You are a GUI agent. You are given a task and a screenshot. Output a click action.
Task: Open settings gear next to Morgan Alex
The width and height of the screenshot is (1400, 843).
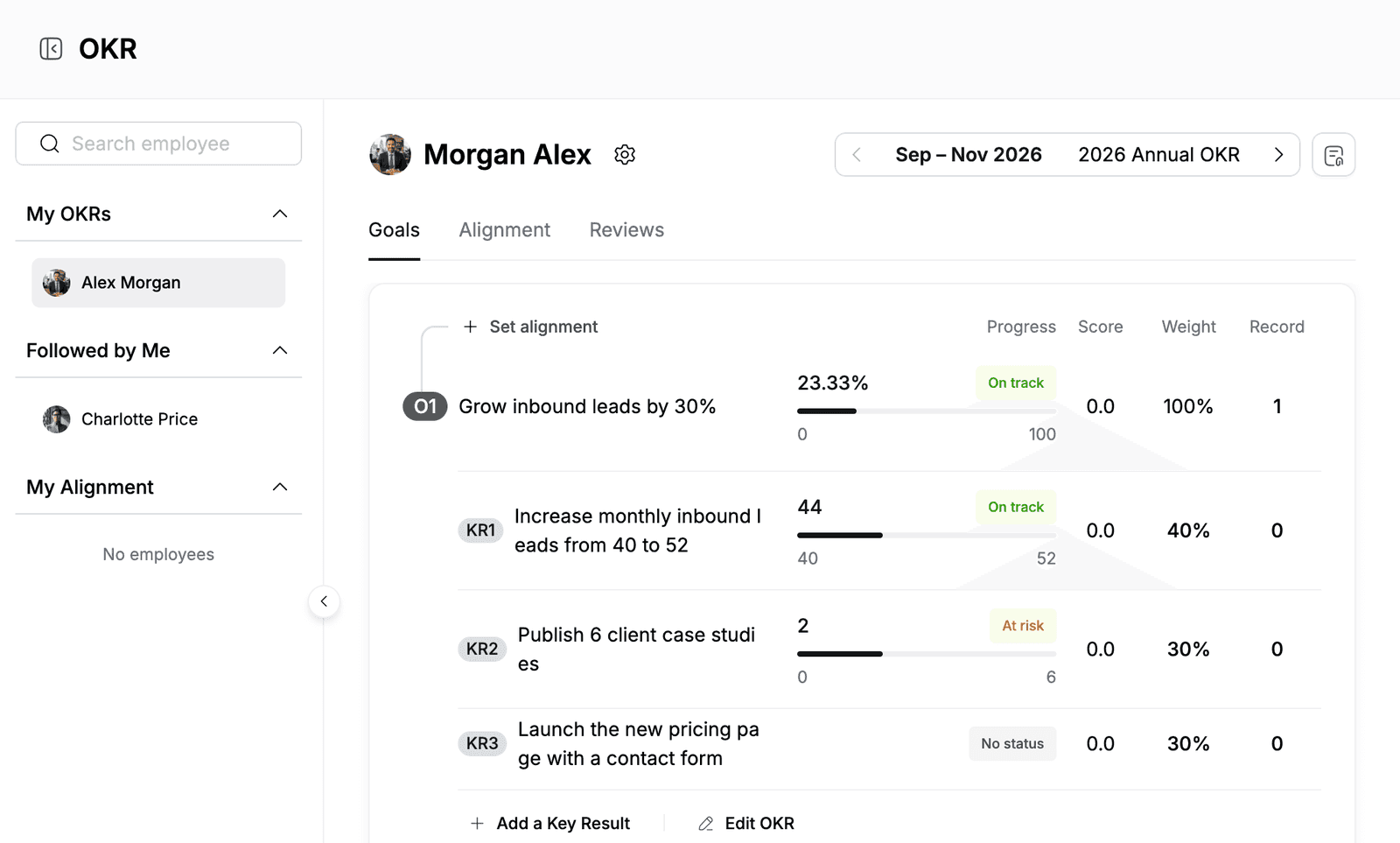(625, 155)
